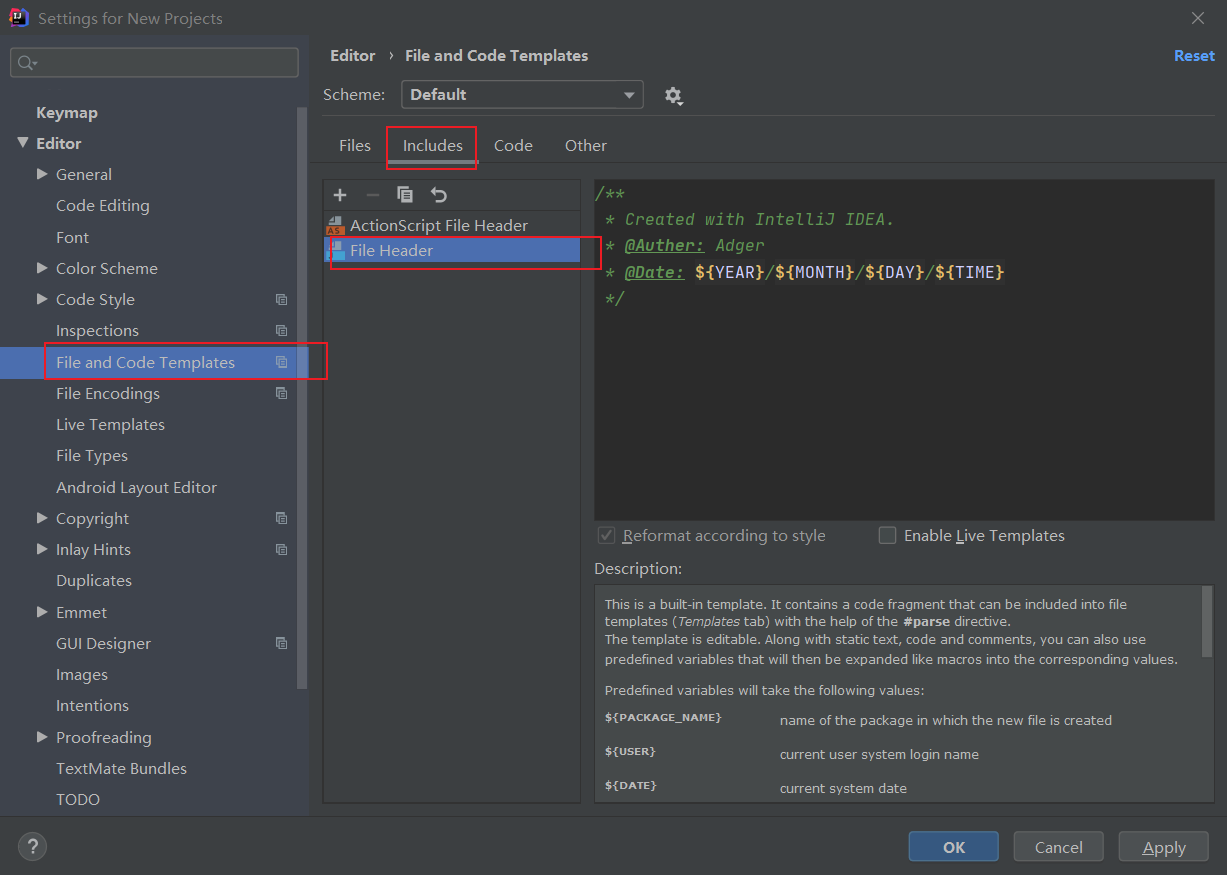Image resolution: width=1227 pixels, height=875 pixels.
Task: Click the Editor breadcrumb link
Action: pyautogui.click(x=353, y=56)
